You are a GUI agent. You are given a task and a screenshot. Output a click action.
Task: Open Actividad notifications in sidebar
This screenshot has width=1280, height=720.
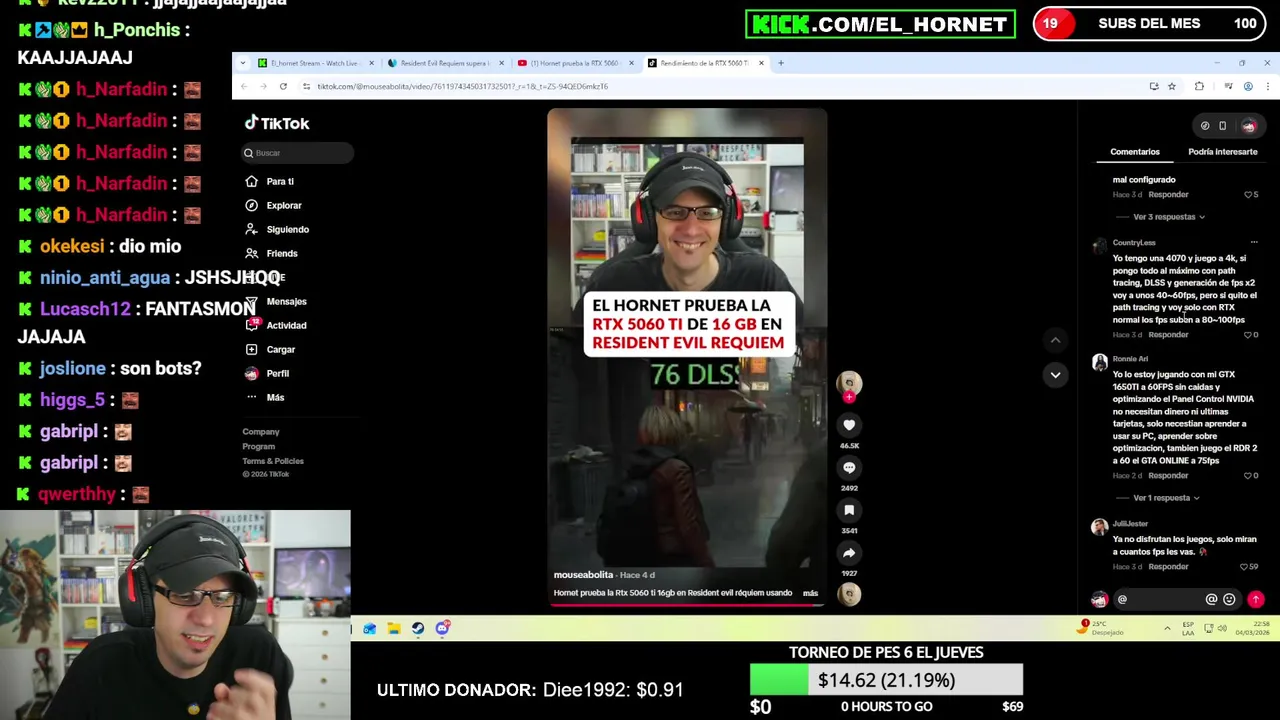tap(276, 325)
